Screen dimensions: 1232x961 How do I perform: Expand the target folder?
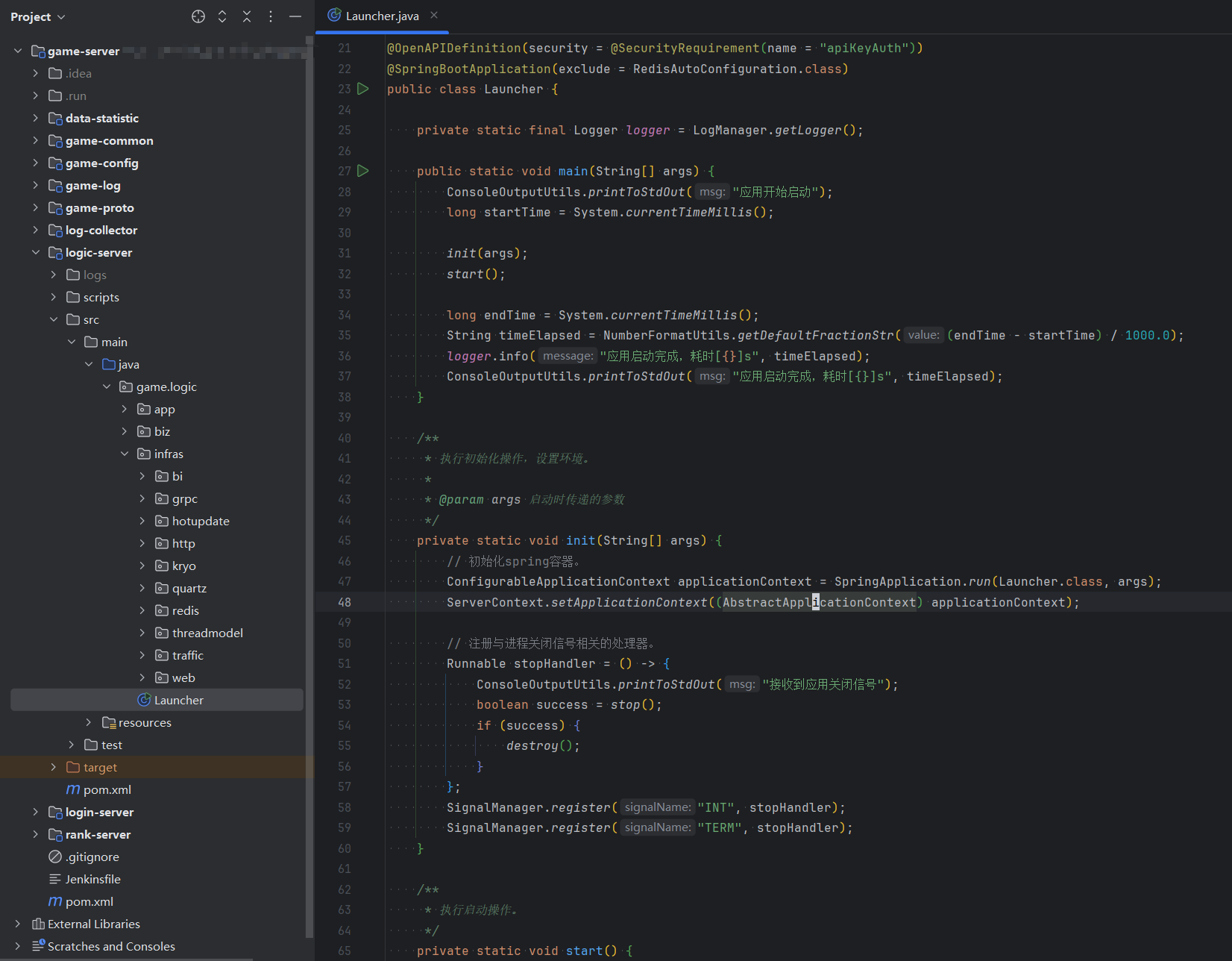click(53, 767)
